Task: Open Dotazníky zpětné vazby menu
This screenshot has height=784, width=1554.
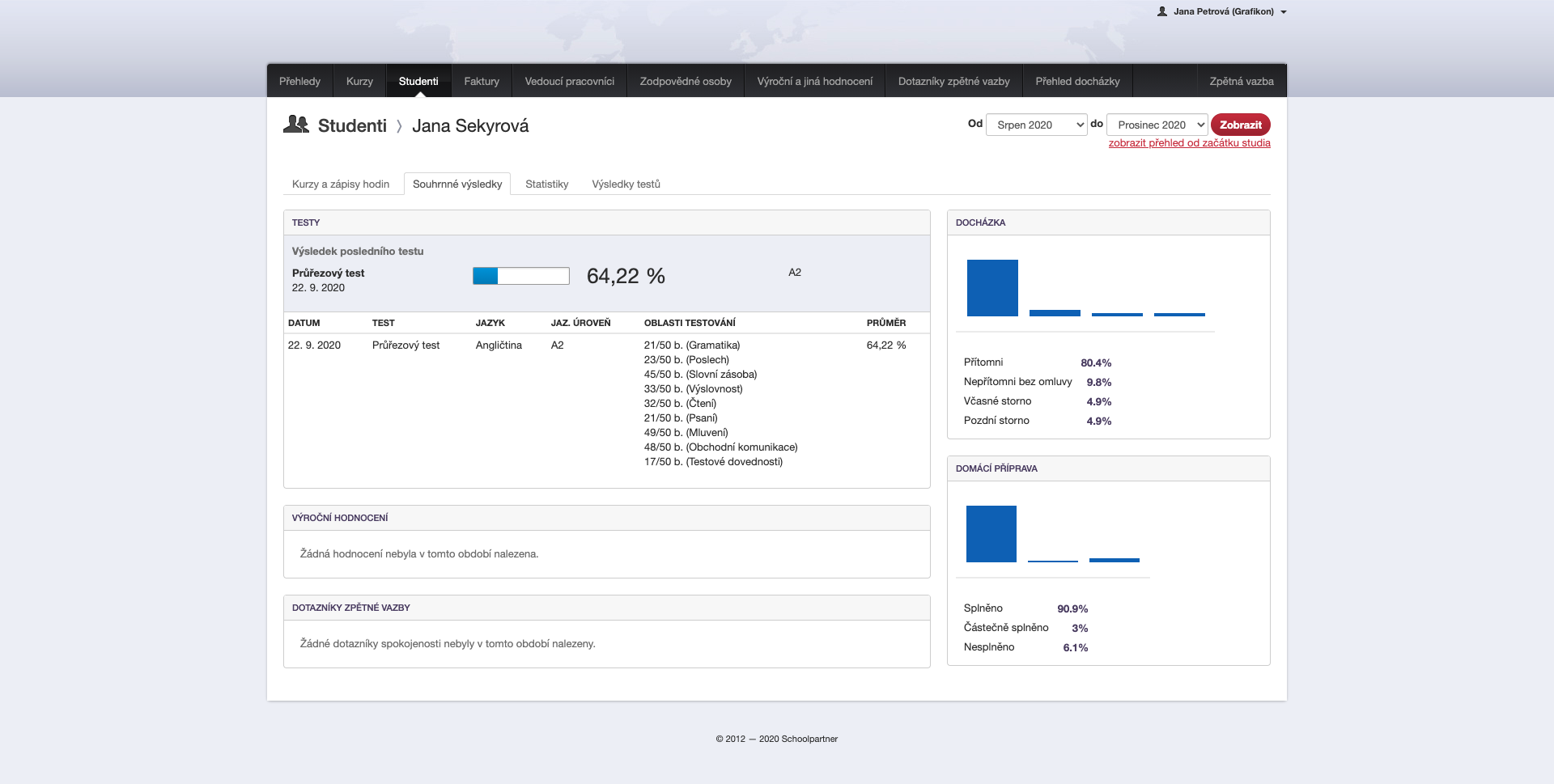Action: [x=954, y=81]
